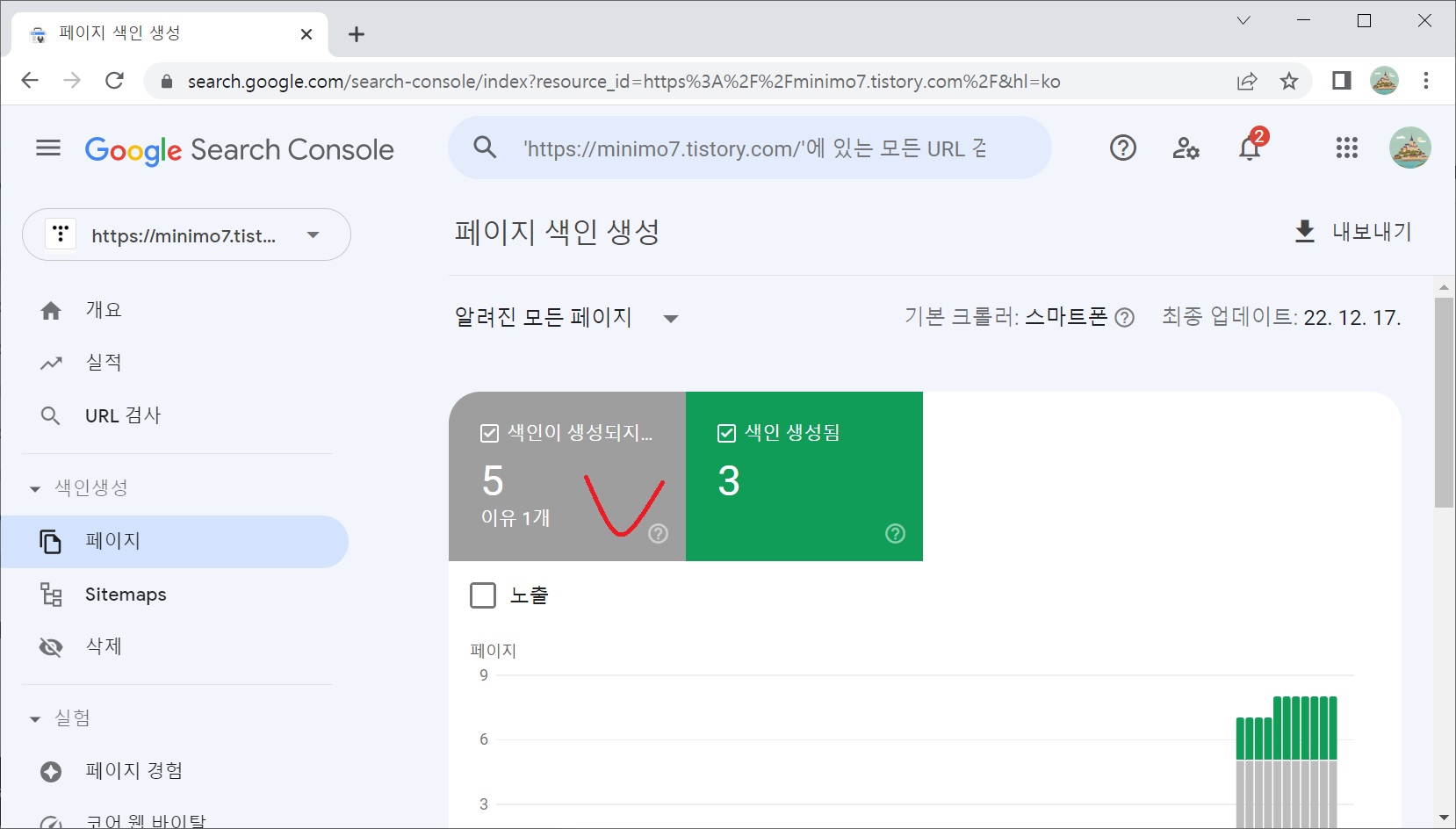Click the property favicon icon
The image size is (1456, 829).
[61, 234]
